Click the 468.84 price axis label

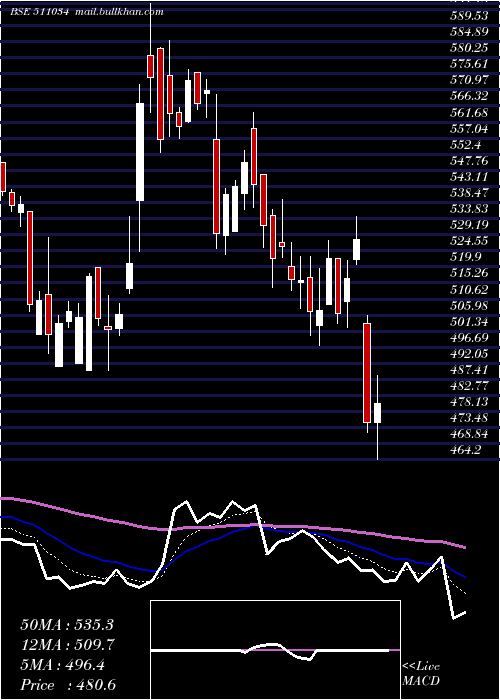pyautogui.click(x=468, y=435)
